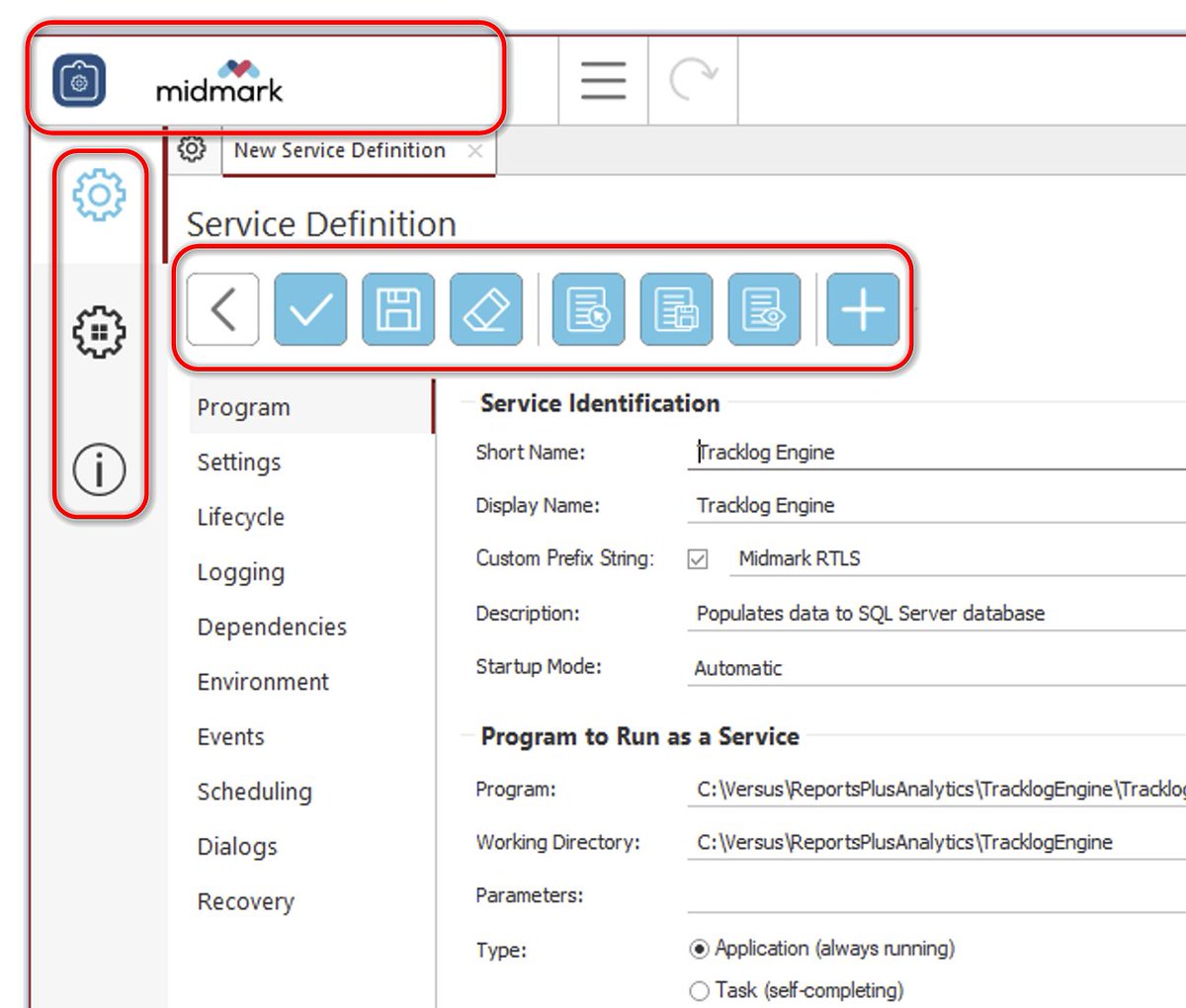1186x1008 pixels.
Task: Open the Scheduling section
Action: coord(255,792)
